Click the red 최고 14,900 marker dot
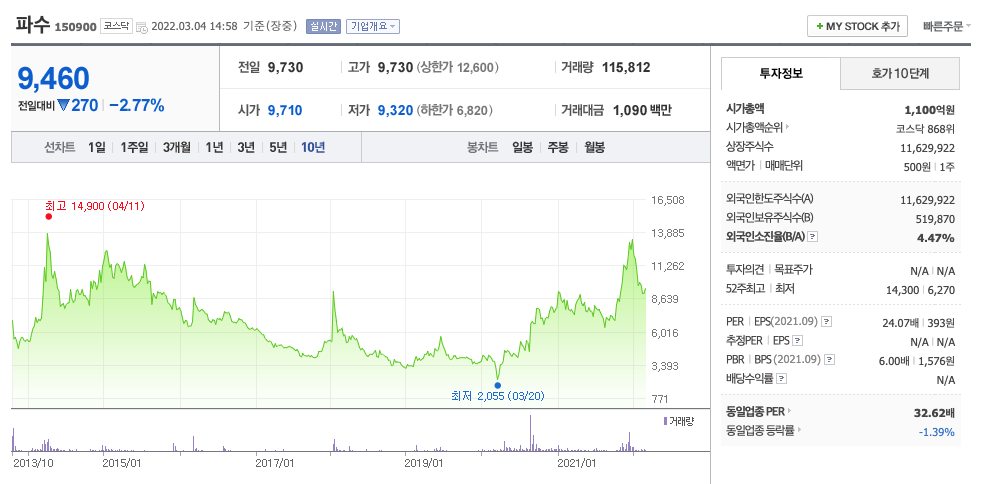The width and height of the screenshot is (984, 484). click(x=48, y=217)
